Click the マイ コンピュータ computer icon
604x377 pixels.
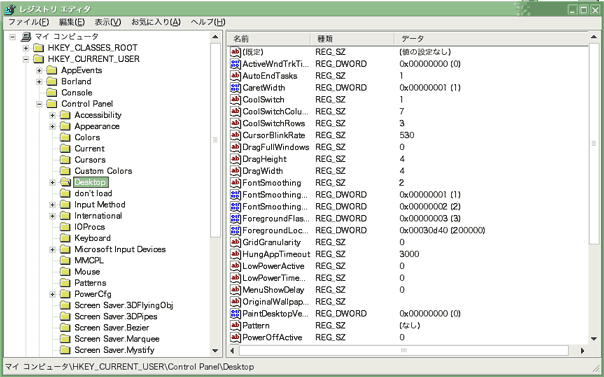click(x=26, y=37)
